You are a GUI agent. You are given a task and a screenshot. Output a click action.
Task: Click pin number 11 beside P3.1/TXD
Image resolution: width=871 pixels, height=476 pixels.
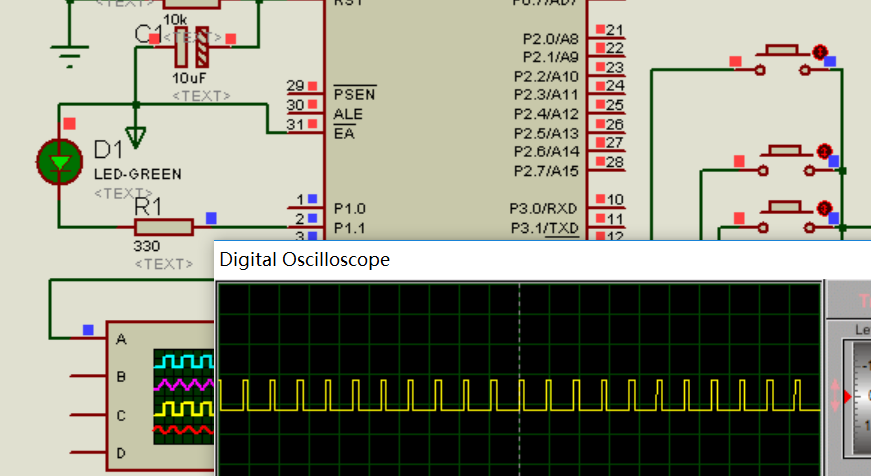(615, 219)
